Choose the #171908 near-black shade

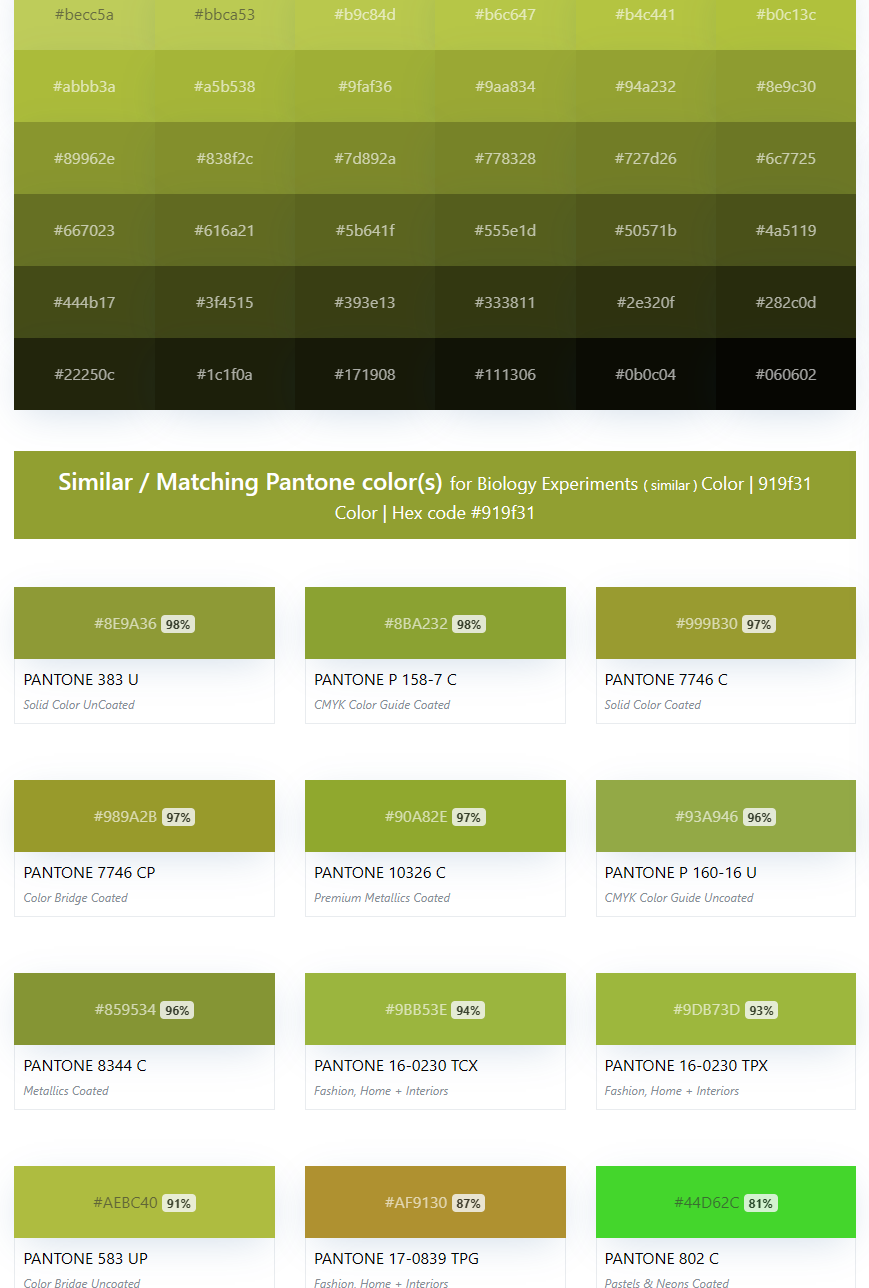(365, 374)
